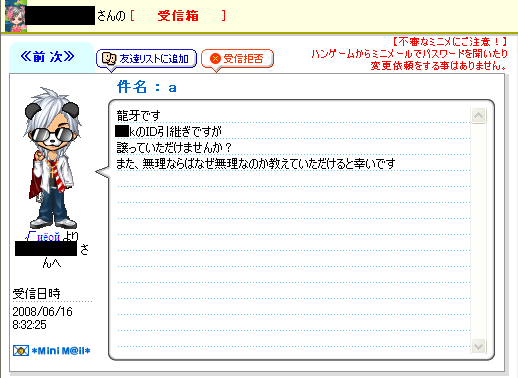Screen dimensions: 518x378
Task: Click the red X icon beside 受信拒否
Action: (x=215, y=59)
